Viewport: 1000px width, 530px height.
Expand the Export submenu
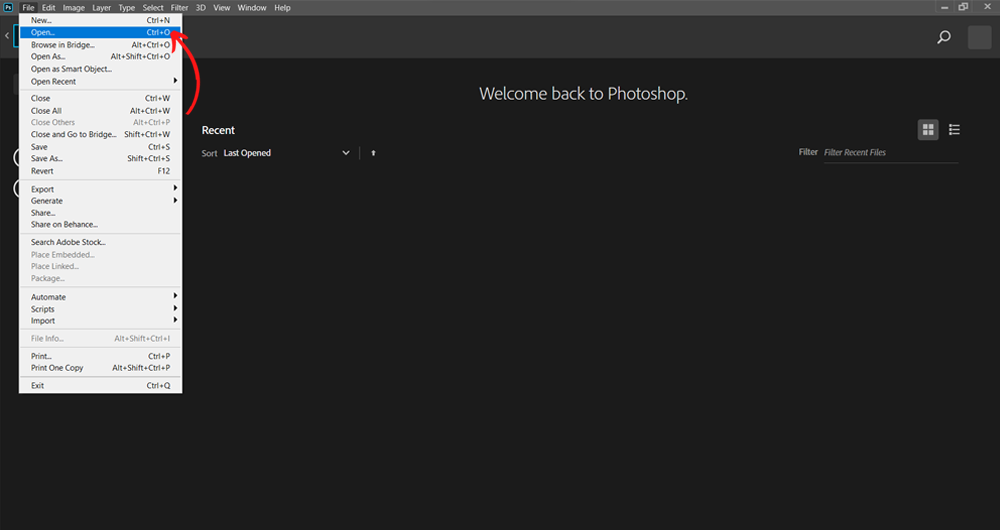[x=100, y=189]
